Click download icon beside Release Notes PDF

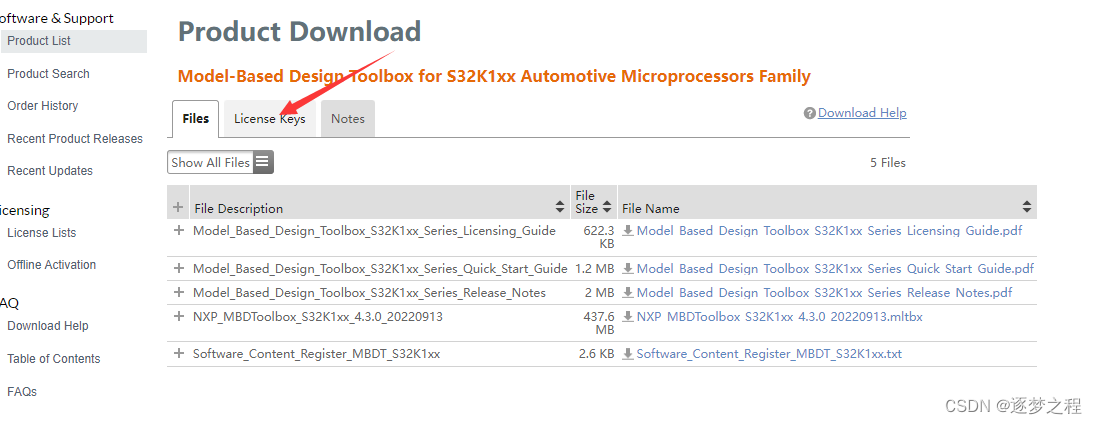click(628, 293)
